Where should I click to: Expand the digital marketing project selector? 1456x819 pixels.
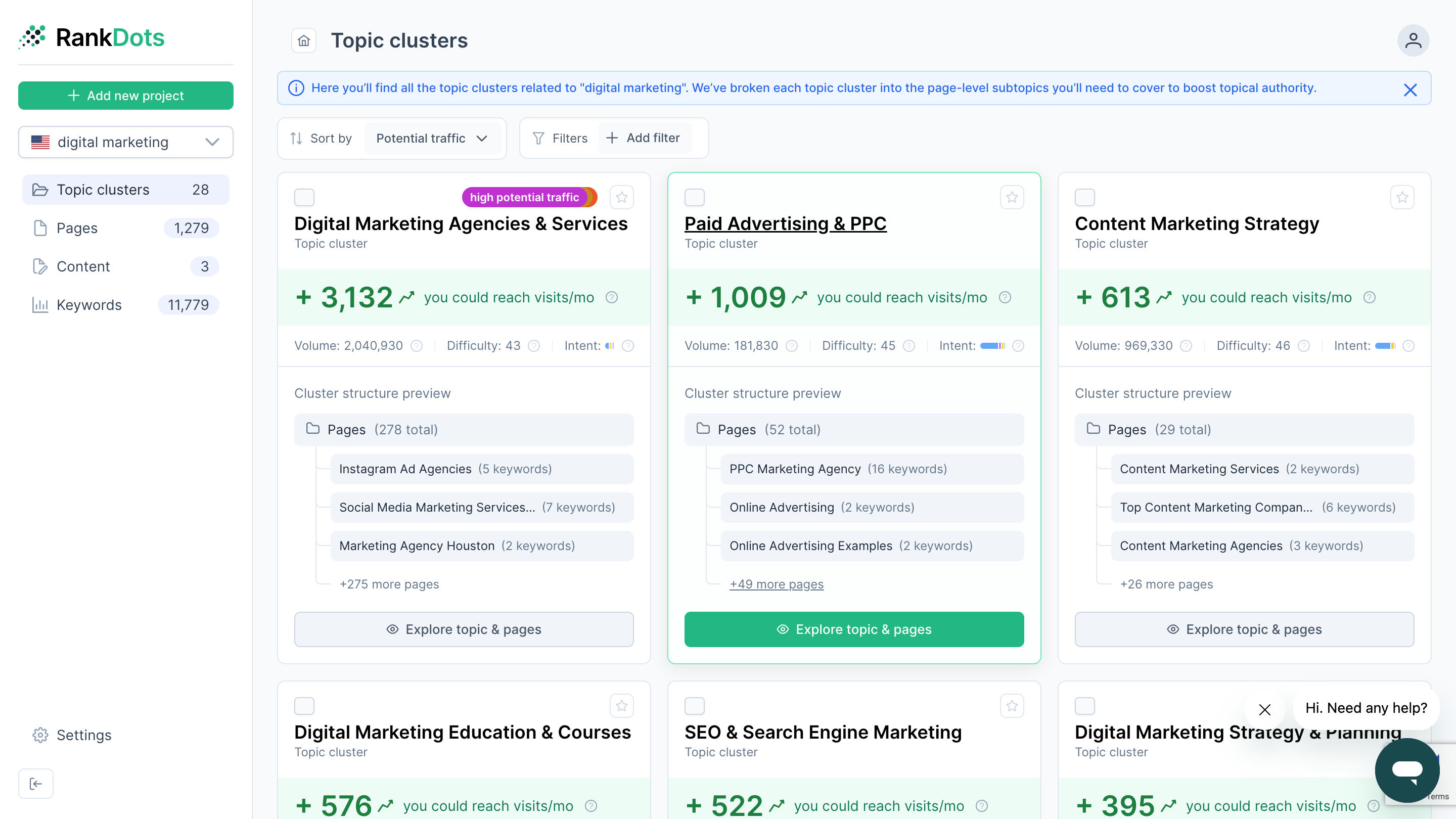(x=125, y=142)
